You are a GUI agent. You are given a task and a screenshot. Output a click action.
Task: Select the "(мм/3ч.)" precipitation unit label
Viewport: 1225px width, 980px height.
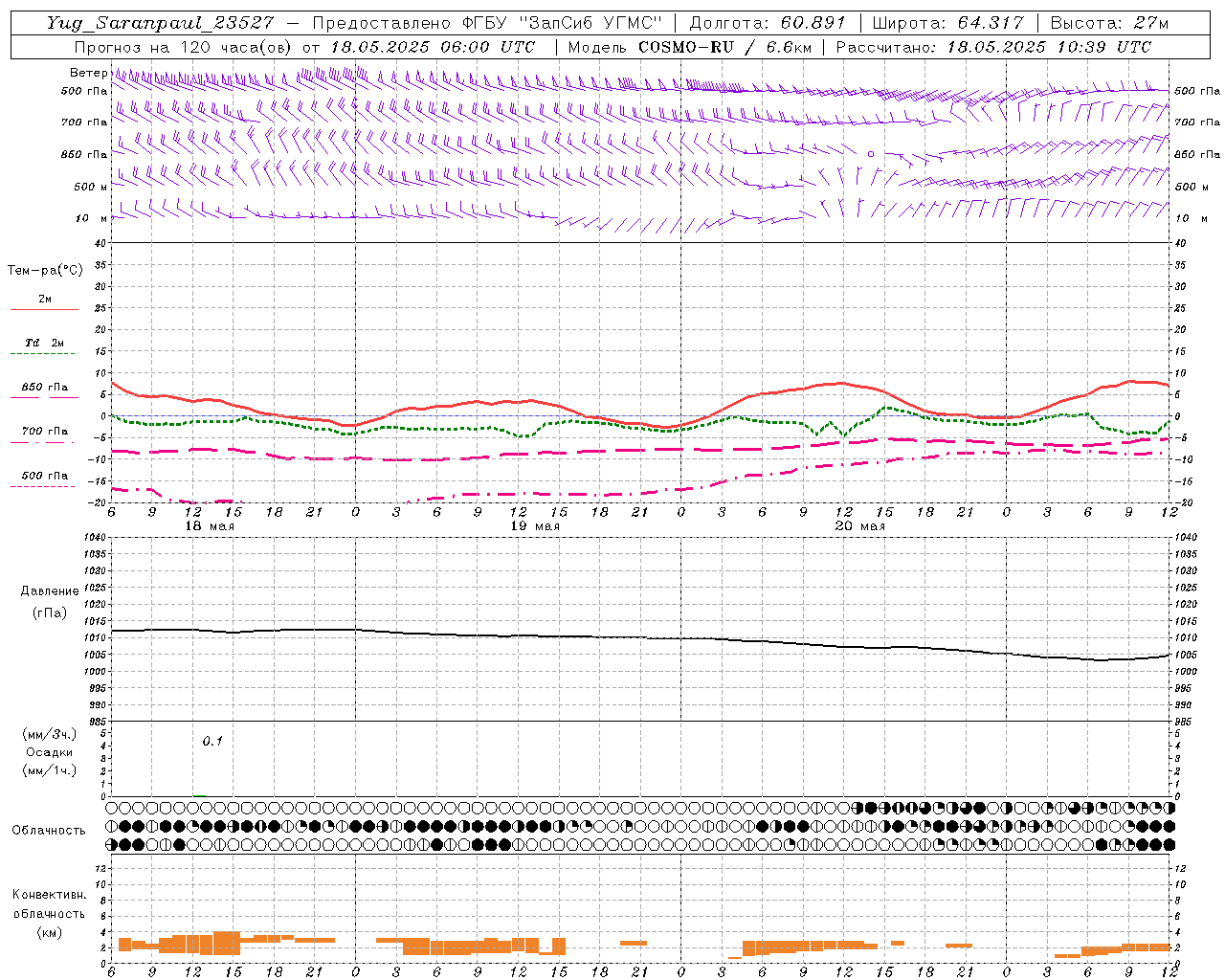tap(50, 734)
